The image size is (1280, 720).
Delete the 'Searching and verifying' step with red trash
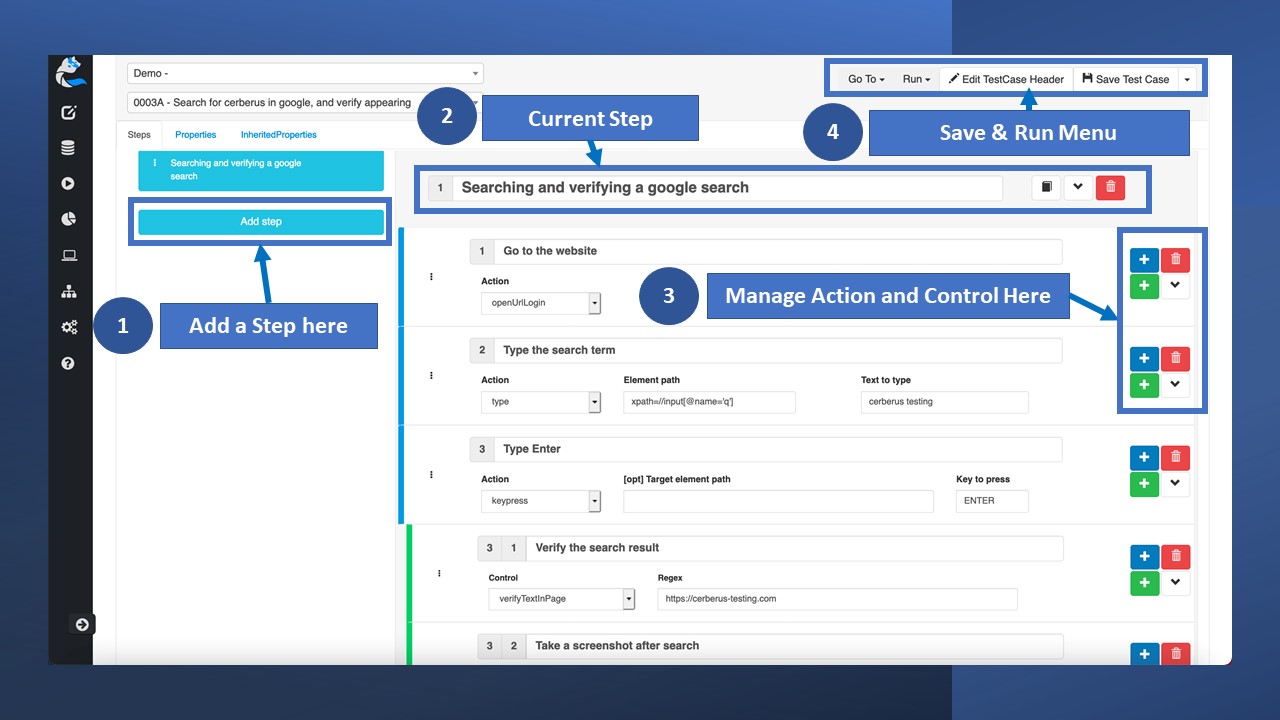1110,187
